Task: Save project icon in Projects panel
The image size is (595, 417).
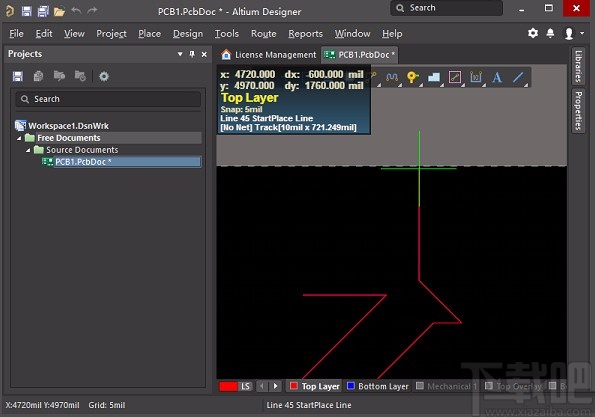Action: point(17,76)
